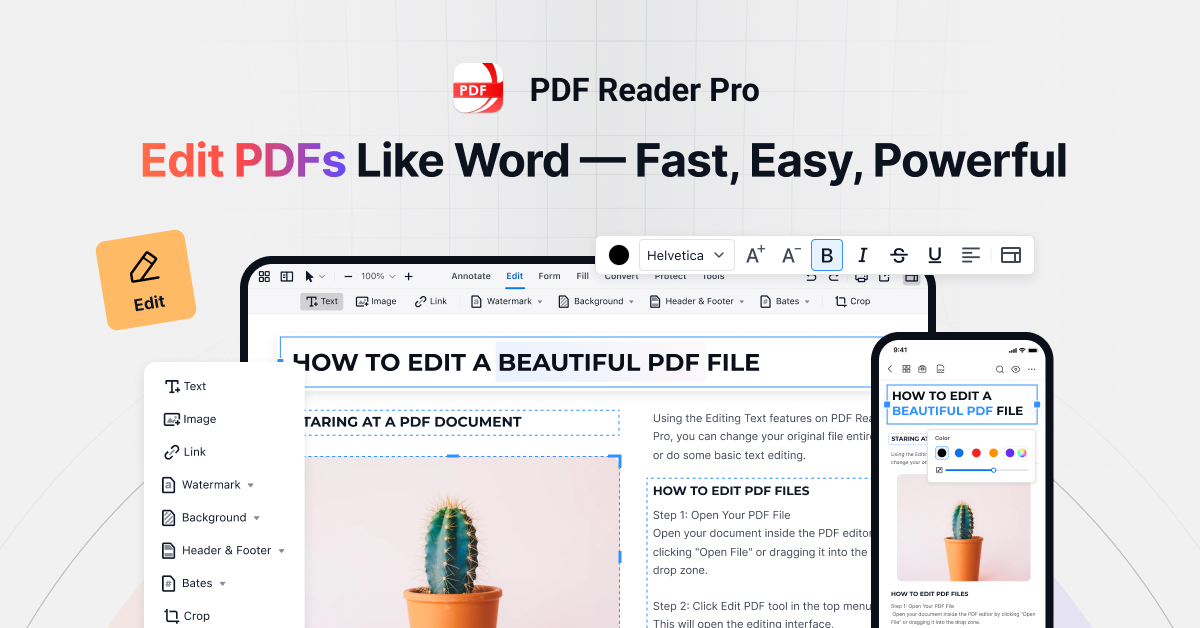Click the cactus photo in the document

[460, 540]
